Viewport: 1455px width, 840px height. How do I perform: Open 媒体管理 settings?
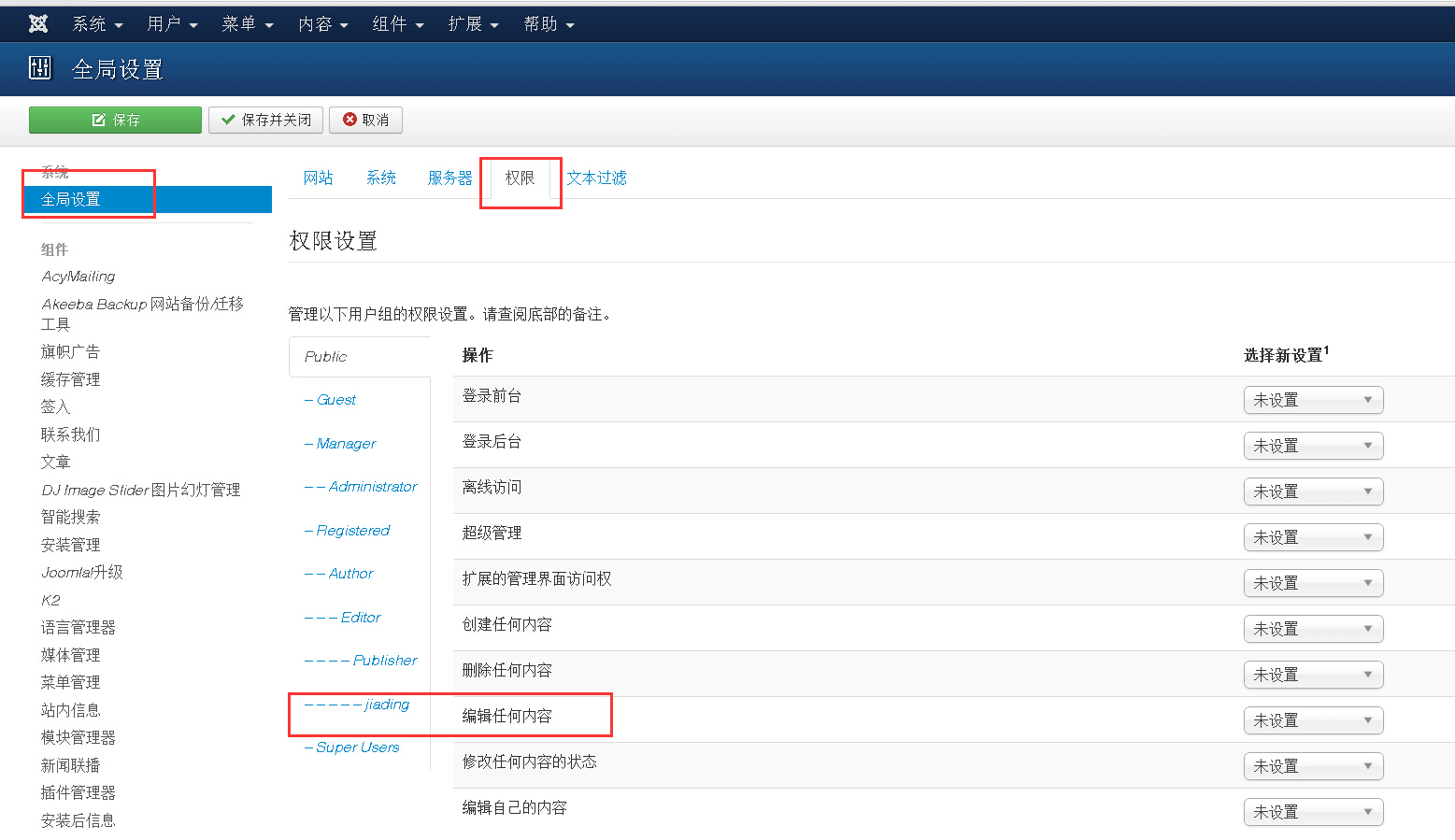click(x=70, y=655)
